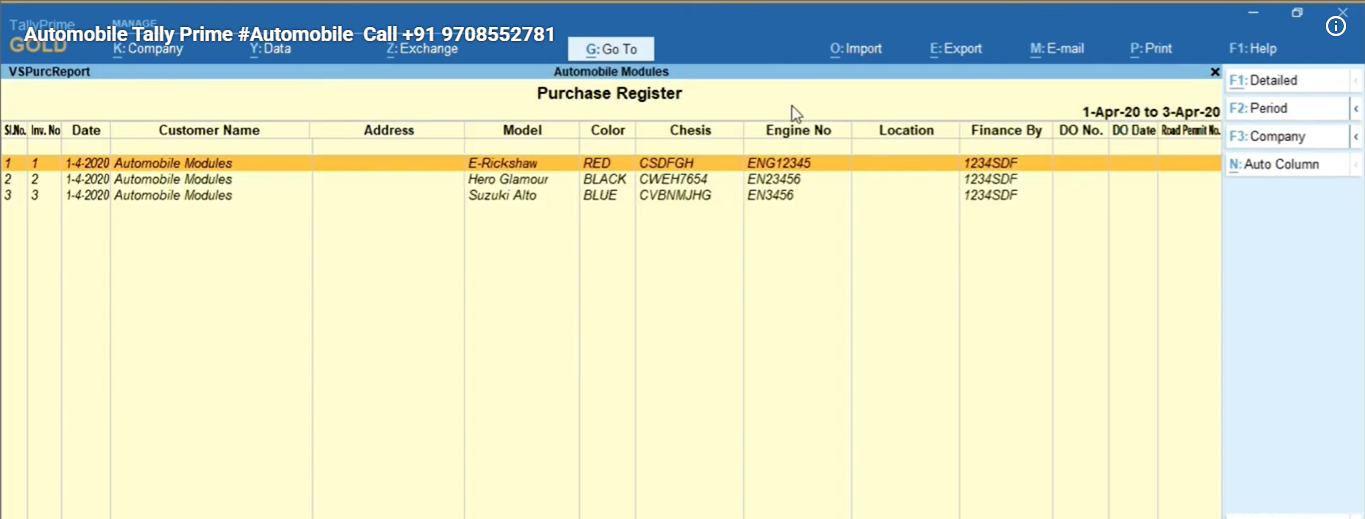Screen dimensions: 1365x519
Task: Click the N: Auto Column button
Action: coord(1287,164)
